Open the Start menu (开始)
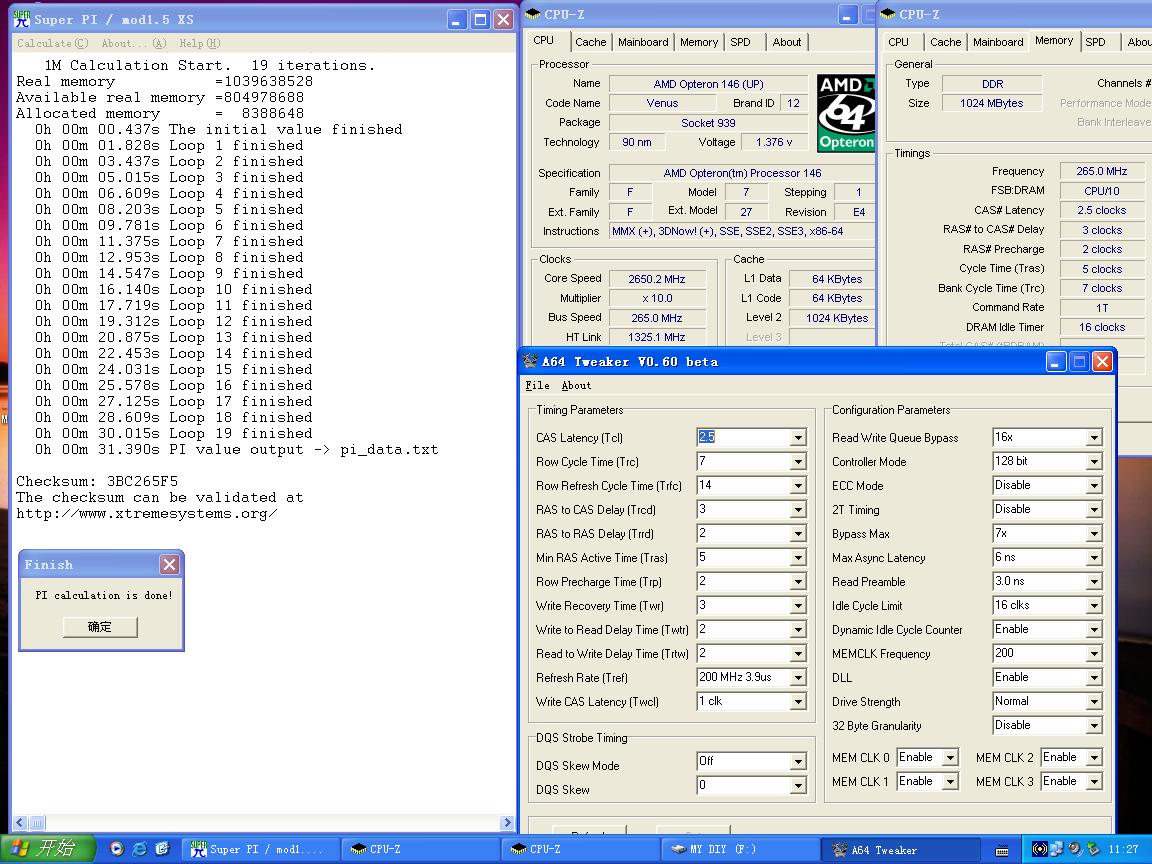The image size is (1152, 864). coord(48,849)
